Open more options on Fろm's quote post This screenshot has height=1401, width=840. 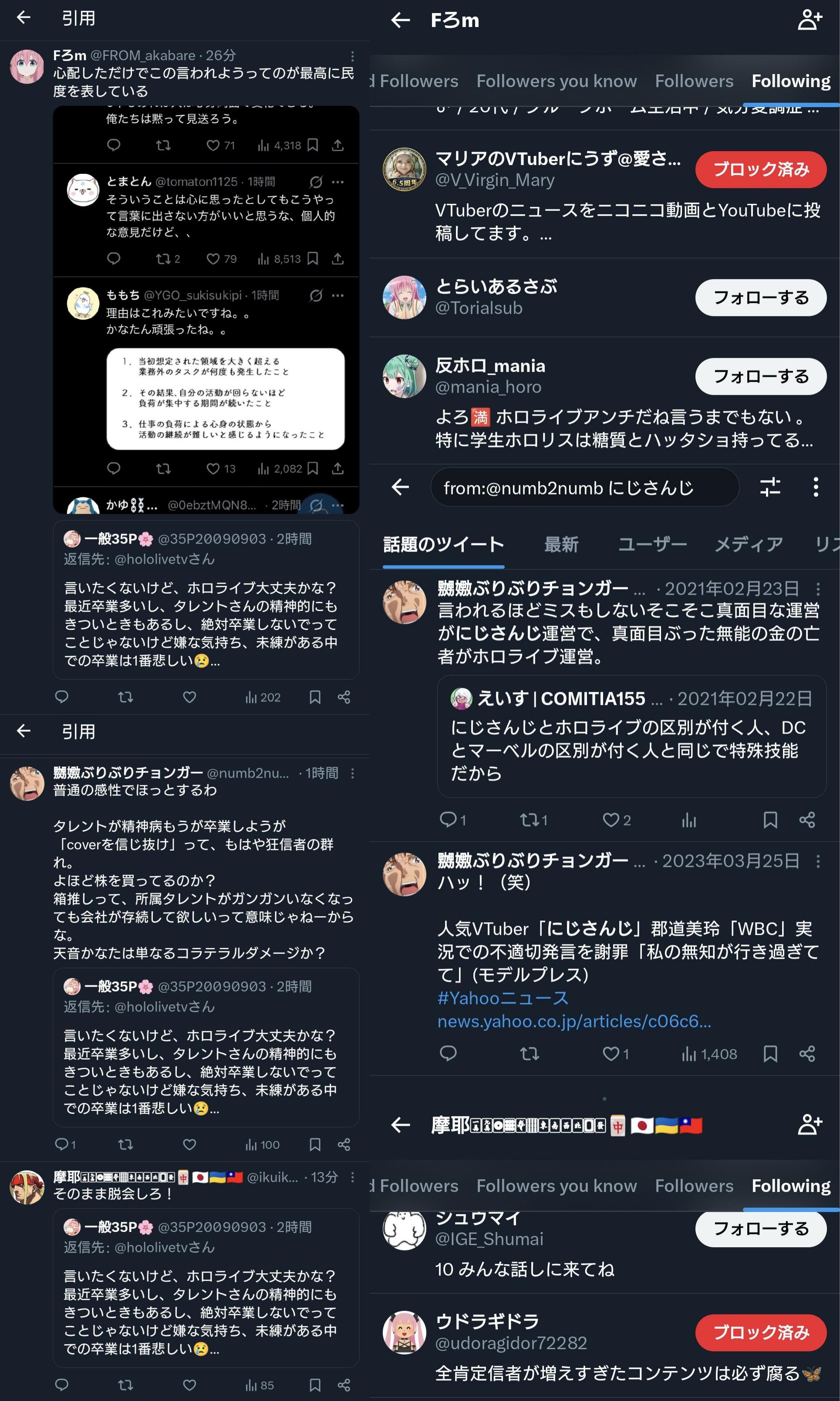click(352, 56)
